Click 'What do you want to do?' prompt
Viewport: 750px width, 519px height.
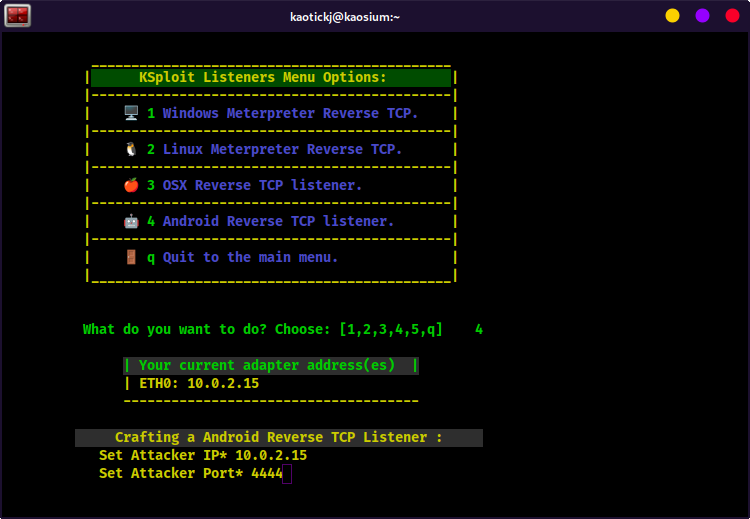click(x=175, y=330)
